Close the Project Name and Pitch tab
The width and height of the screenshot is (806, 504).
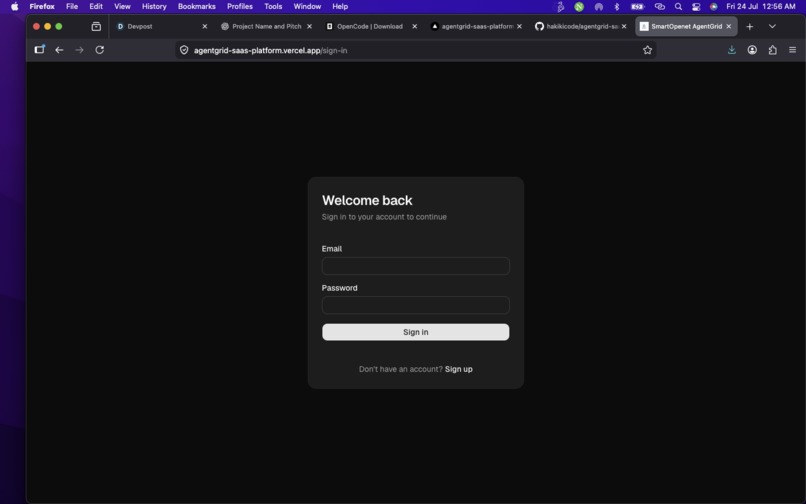[x=309, y=26]
